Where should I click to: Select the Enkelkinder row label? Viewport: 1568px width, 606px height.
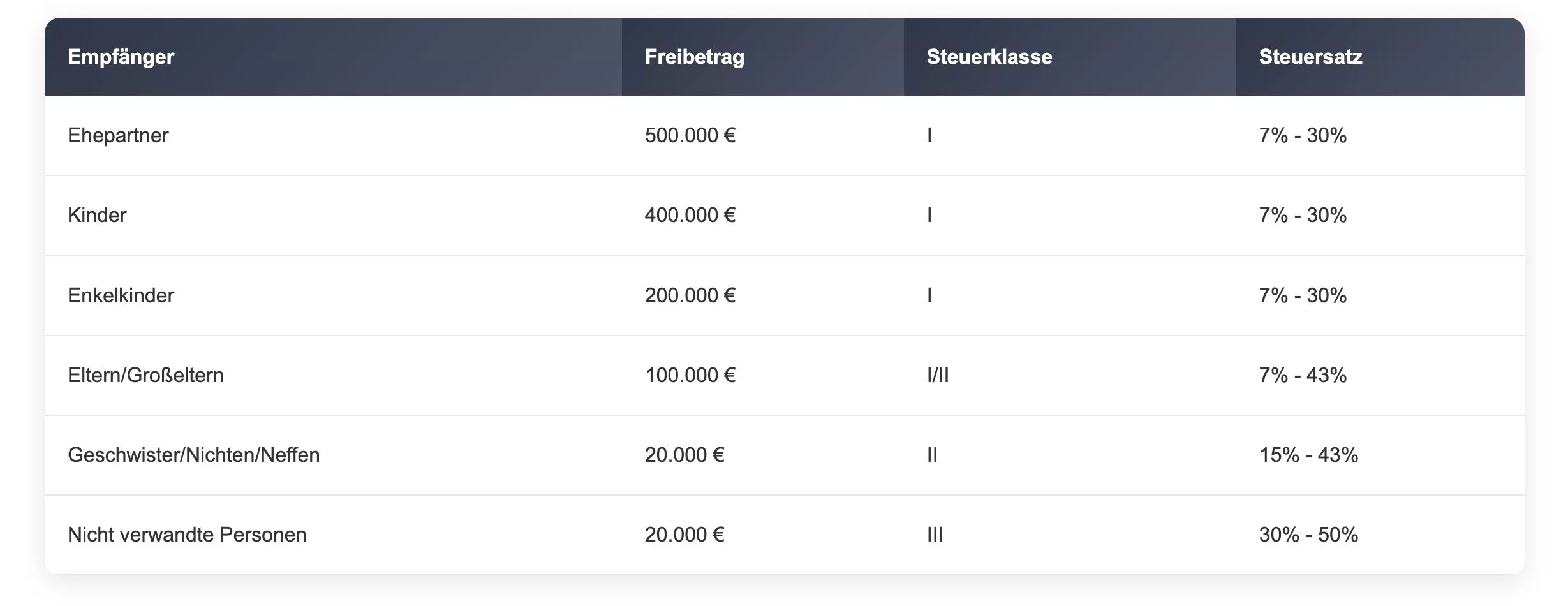pyautogui.click(x=121, y=295)
